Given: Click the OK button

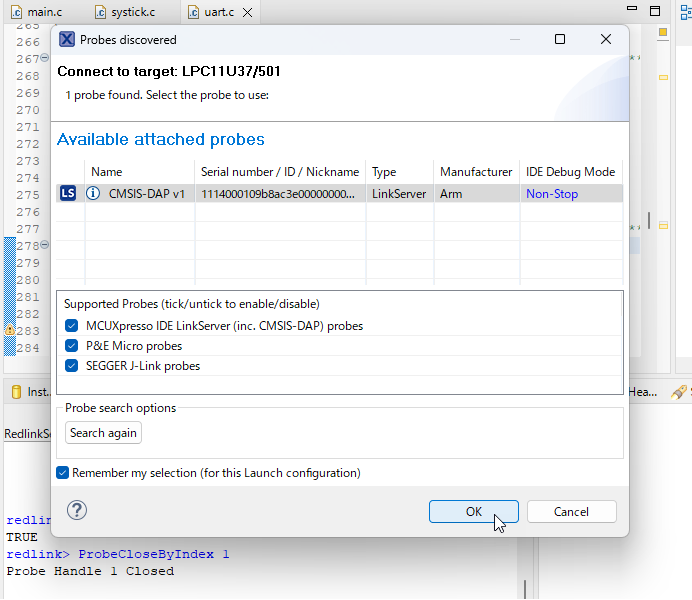Looking at the screenshot, I should point(474,511).
